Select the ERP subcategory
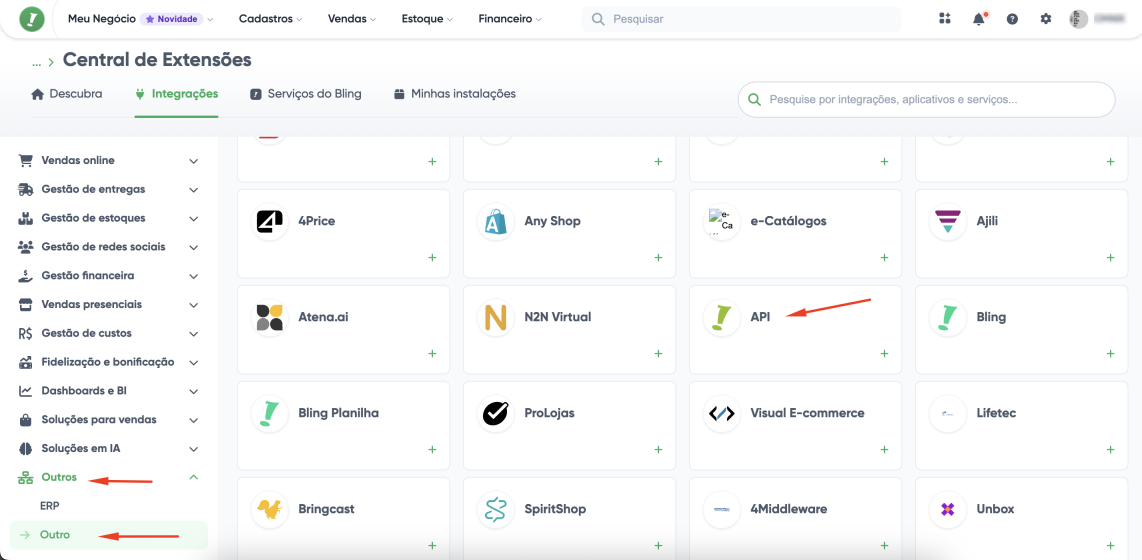This screenshot has width=1142, height=560. click(x=50, y=506)
